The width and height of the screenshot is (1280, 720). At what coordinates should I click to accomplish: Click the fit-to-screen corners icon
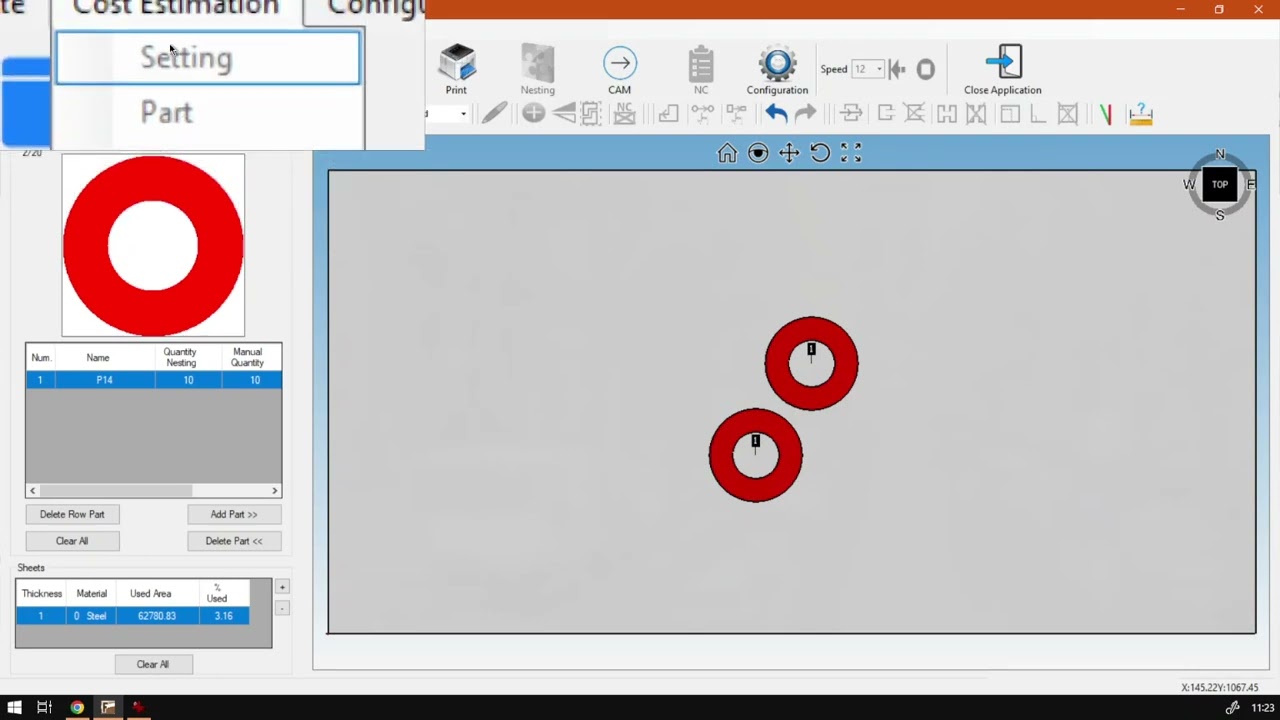[x=851, y=153]
